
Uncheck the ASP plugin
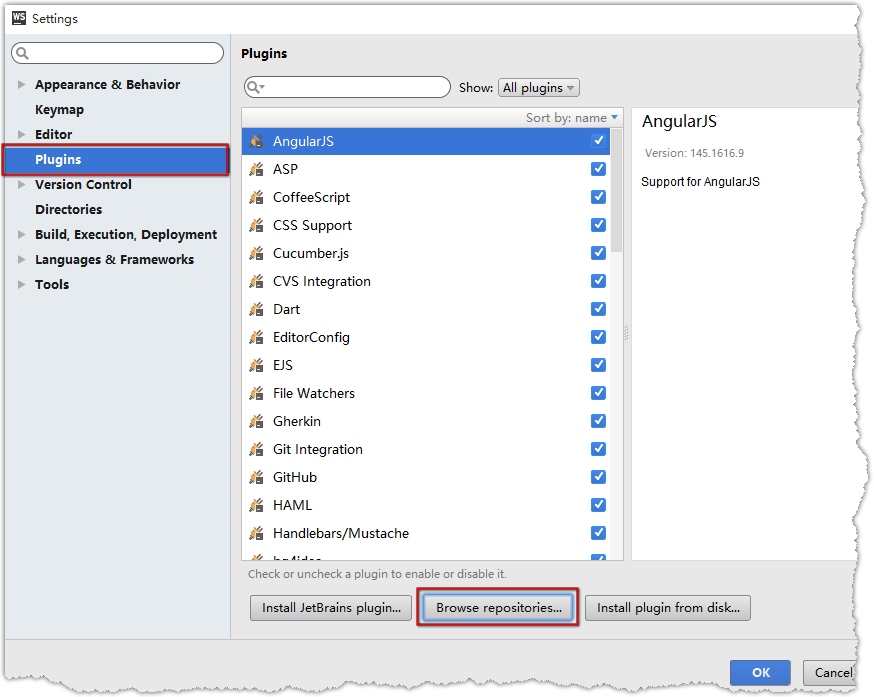tap(598, 168)
